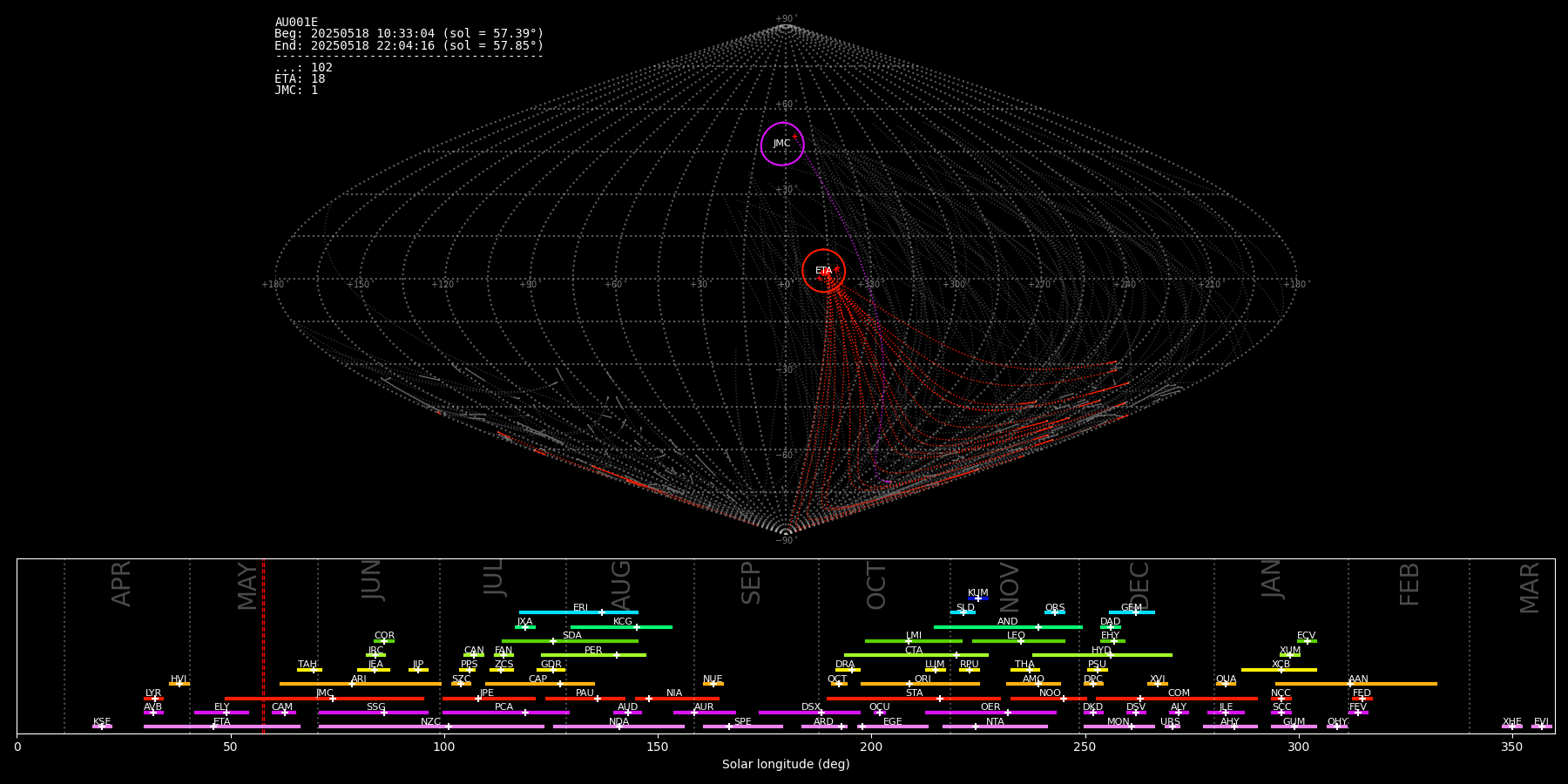The image size is (1568, 784).
Task: Click the JMC shower bar in the timeline
Action: point(325,699)
